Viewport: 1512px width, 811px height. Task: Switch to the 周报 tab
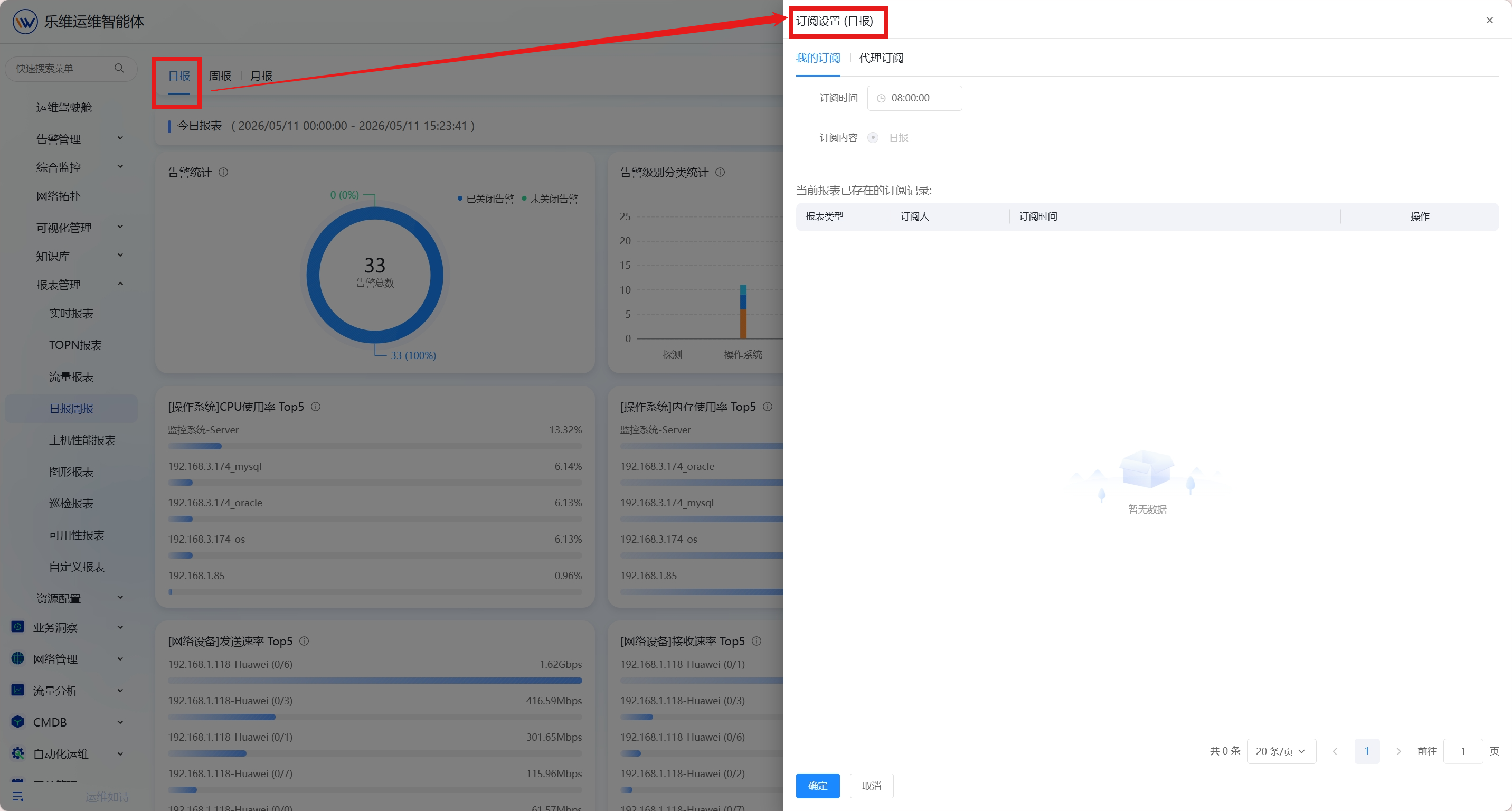[x=220, y=76]
